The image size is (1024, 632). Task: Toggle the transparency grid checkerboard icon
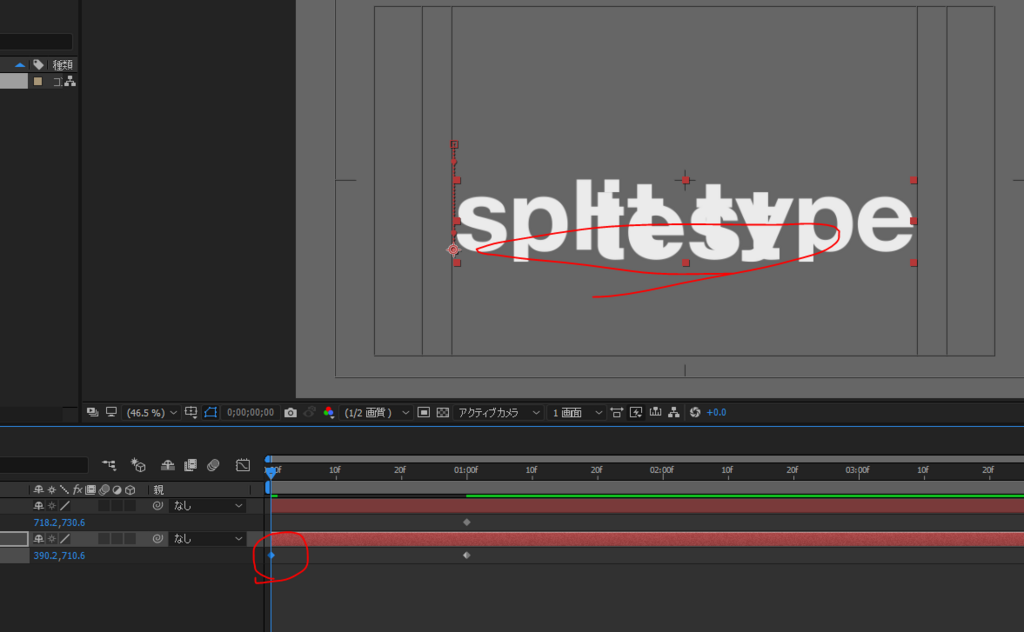coord(443,412)
